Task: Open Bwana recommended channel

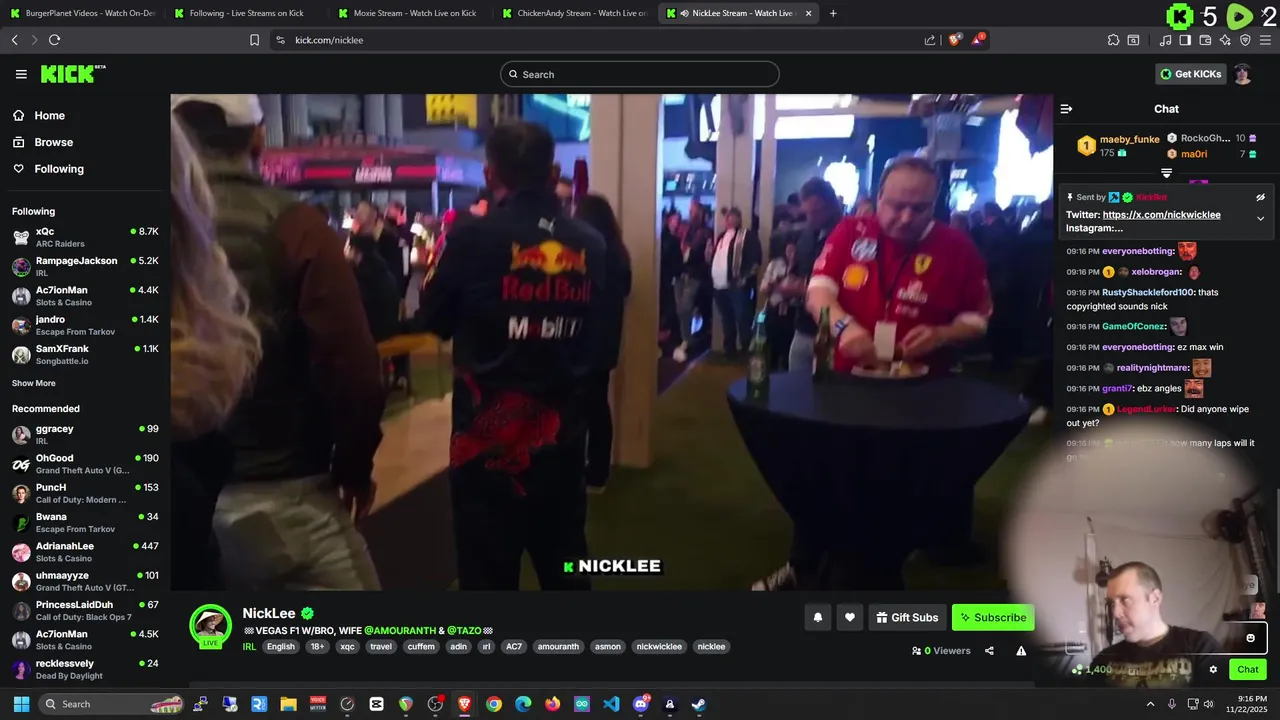Action: coord(85,522)
